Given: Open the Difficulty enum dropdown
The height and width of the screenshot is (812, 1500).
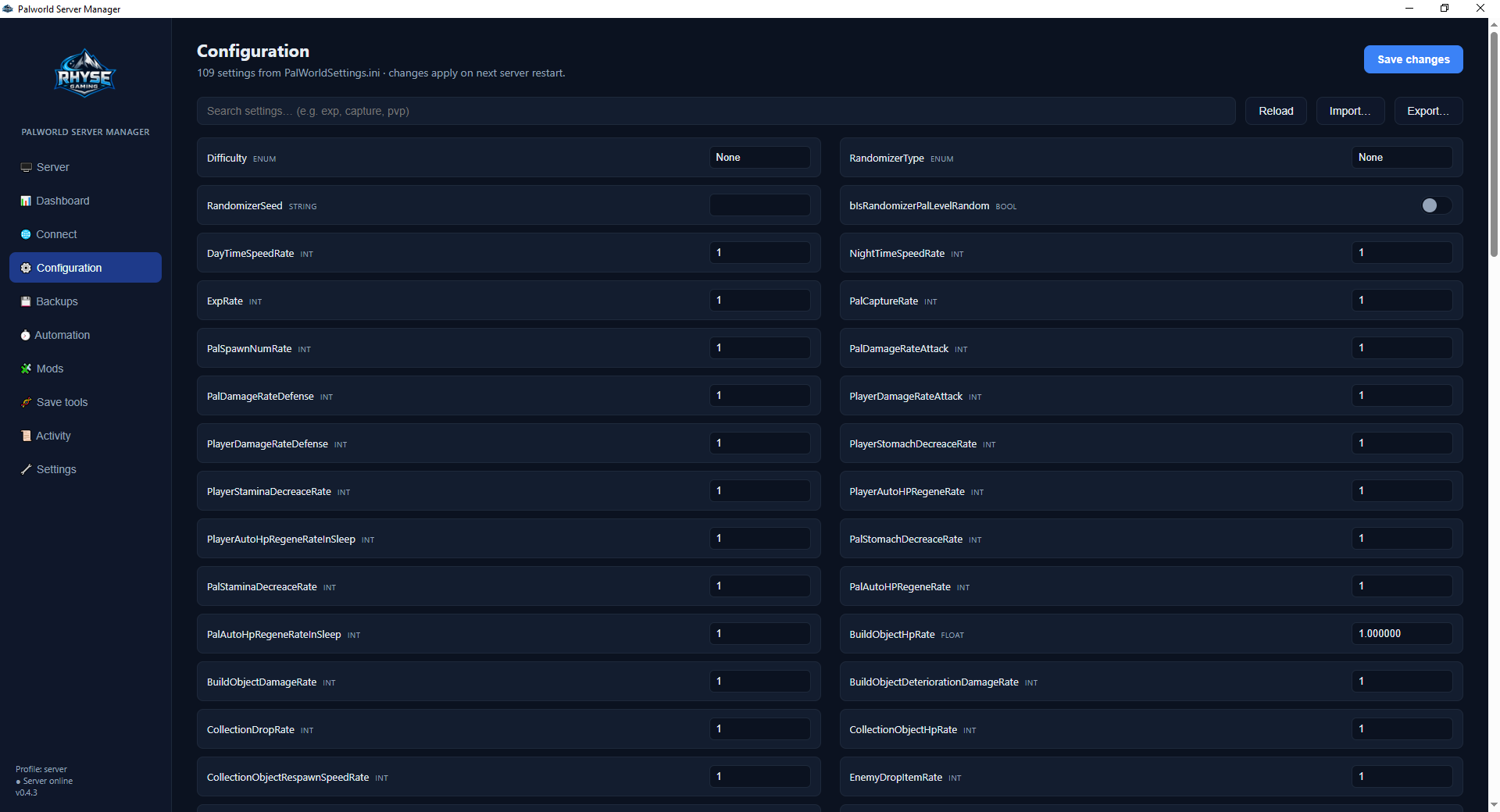Looking at the screenshot, I should [759, 158].
